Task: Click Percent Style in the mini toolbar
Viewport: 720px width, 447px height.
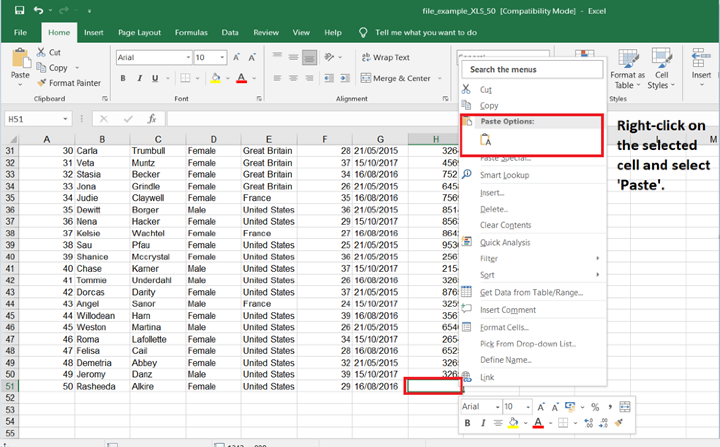Action: (x=594, y=407)
